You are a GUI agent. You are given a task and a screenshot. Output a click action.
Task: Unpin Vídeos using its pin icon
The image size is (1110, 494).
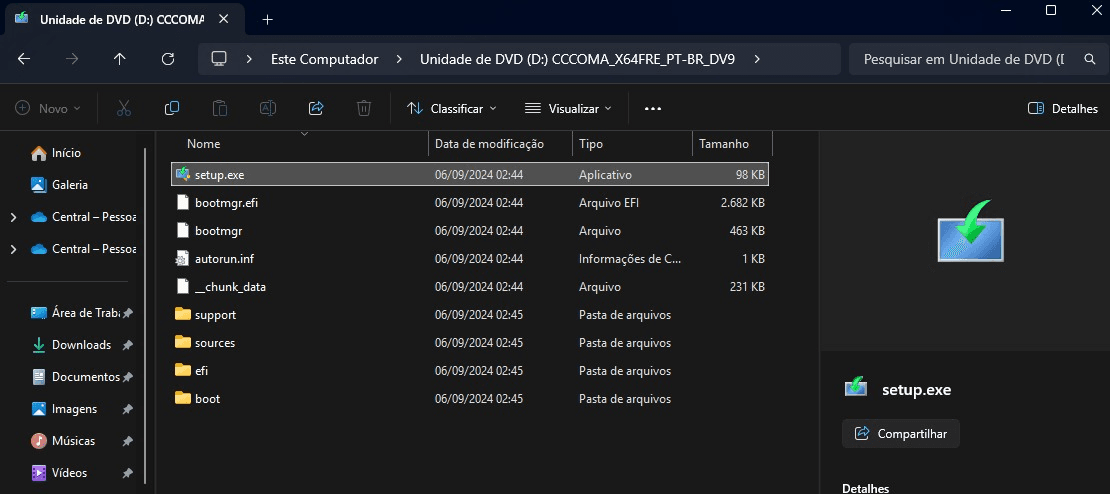tap(127, 473)
